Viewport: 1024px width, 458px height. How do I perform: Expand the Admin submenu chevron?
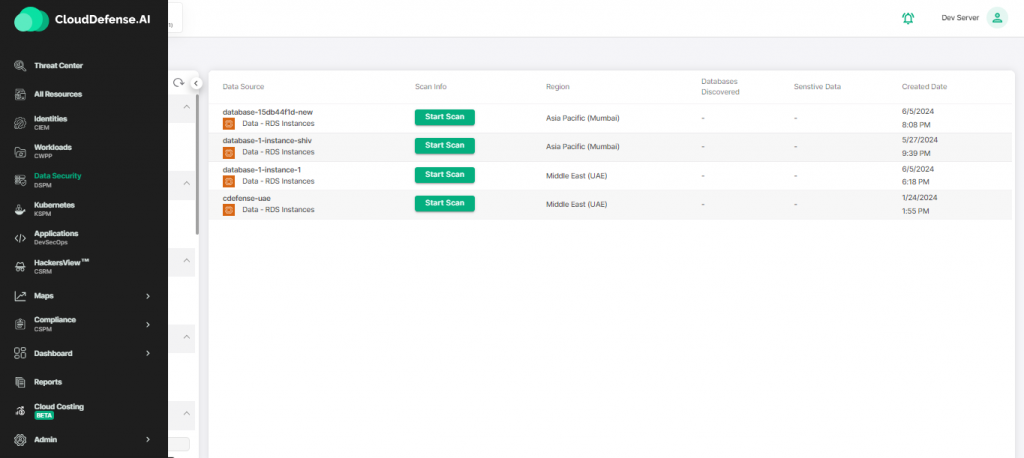tap(148, 439)
